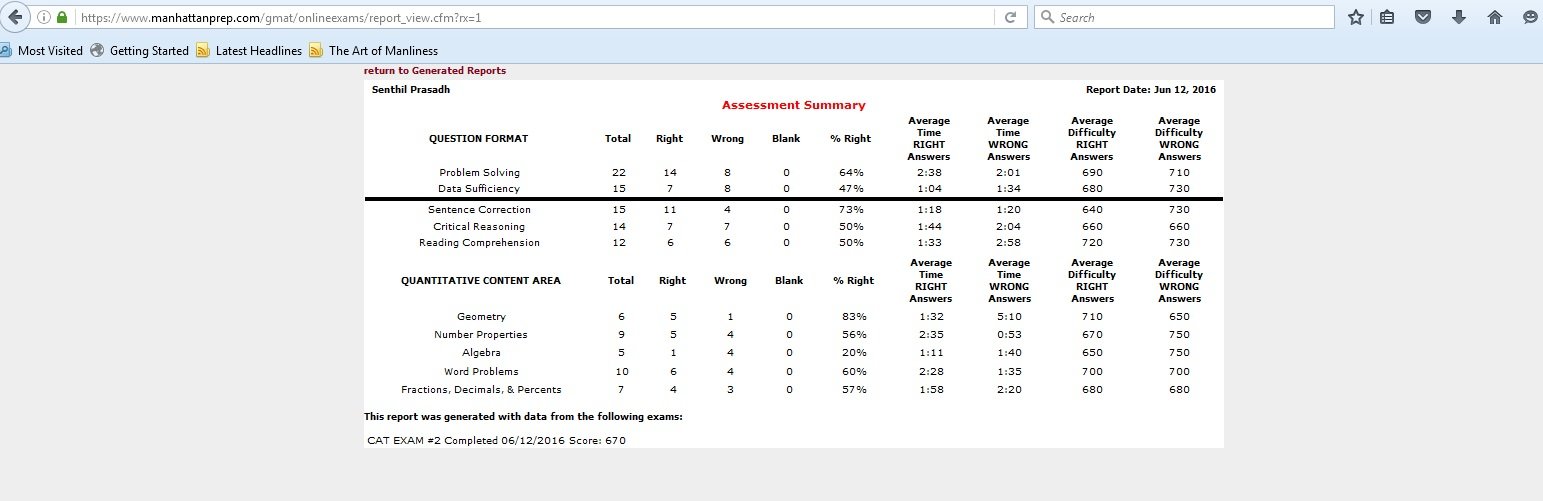Click the return to Generated Reports link
This screenshot has height=501, width=1543.
(435, 71)
